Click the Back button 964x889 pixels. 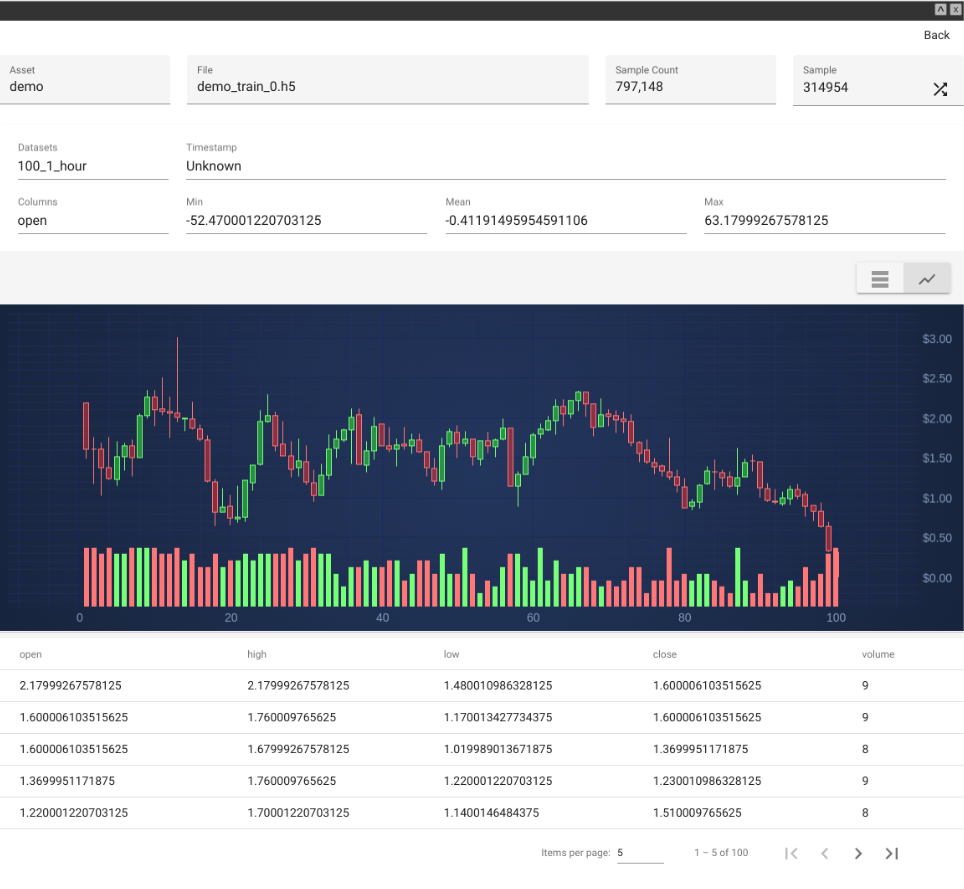tap(936, 35)
